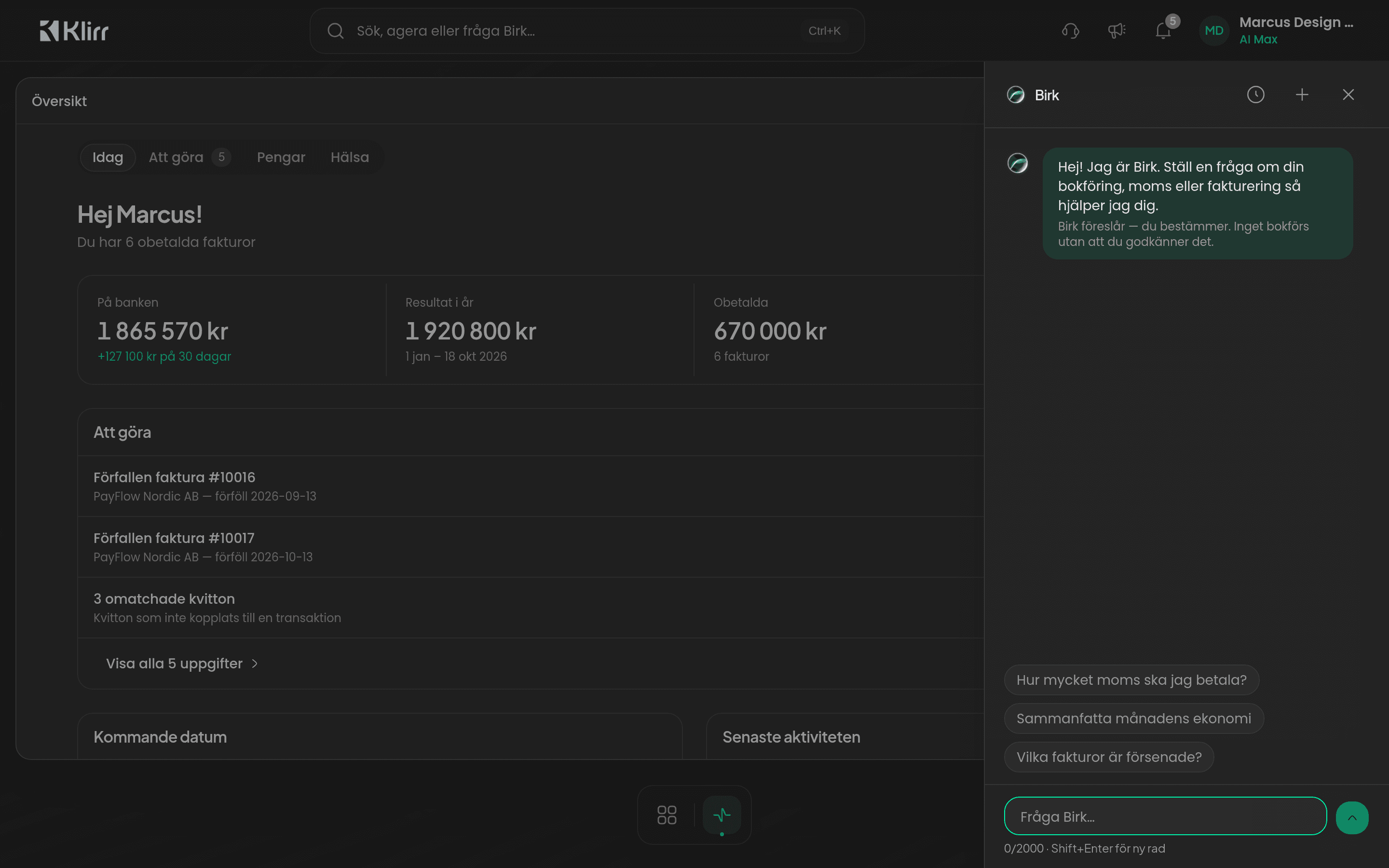Image resolution: width=1389 pixels, height=868 pixels.
Task: Open 3 omatchade kvitton task
Action: click(x=531, y=608)
